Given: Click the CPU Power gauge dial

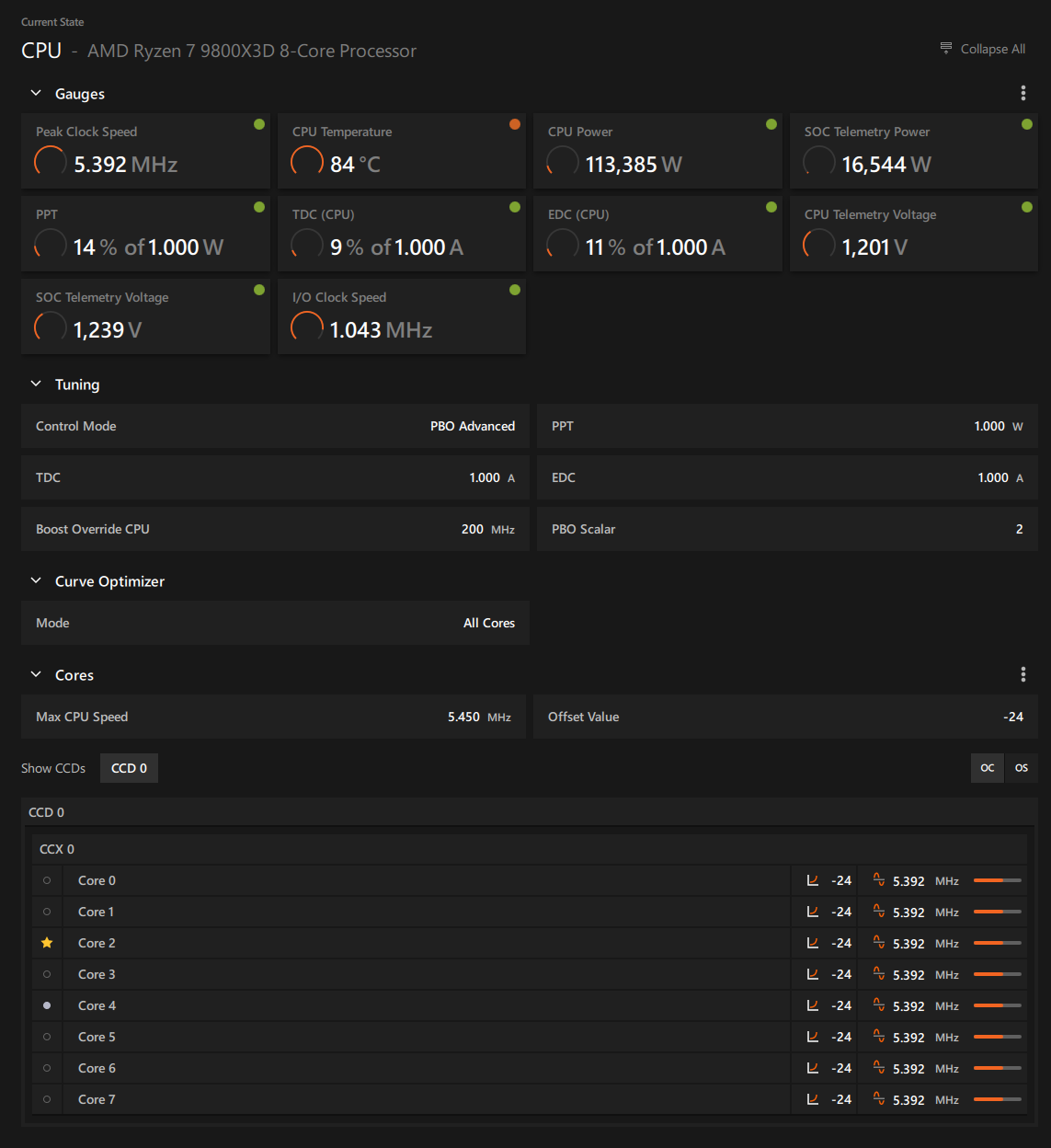Looking at the screenshot, I should pos(563,163).
